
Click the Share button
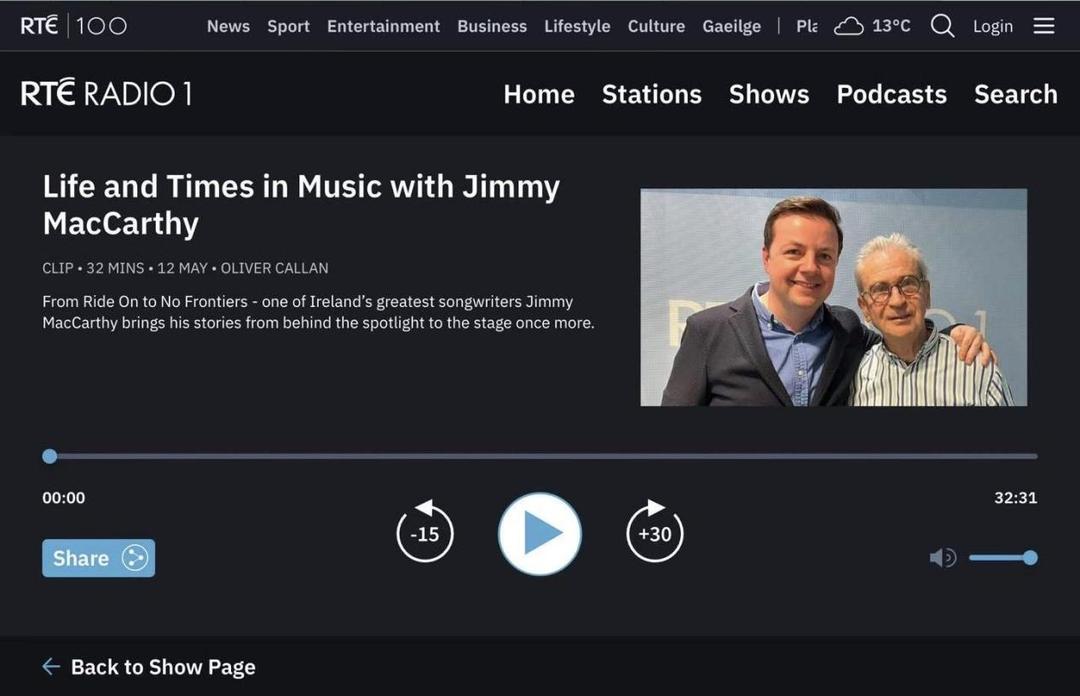coord(98,557)
